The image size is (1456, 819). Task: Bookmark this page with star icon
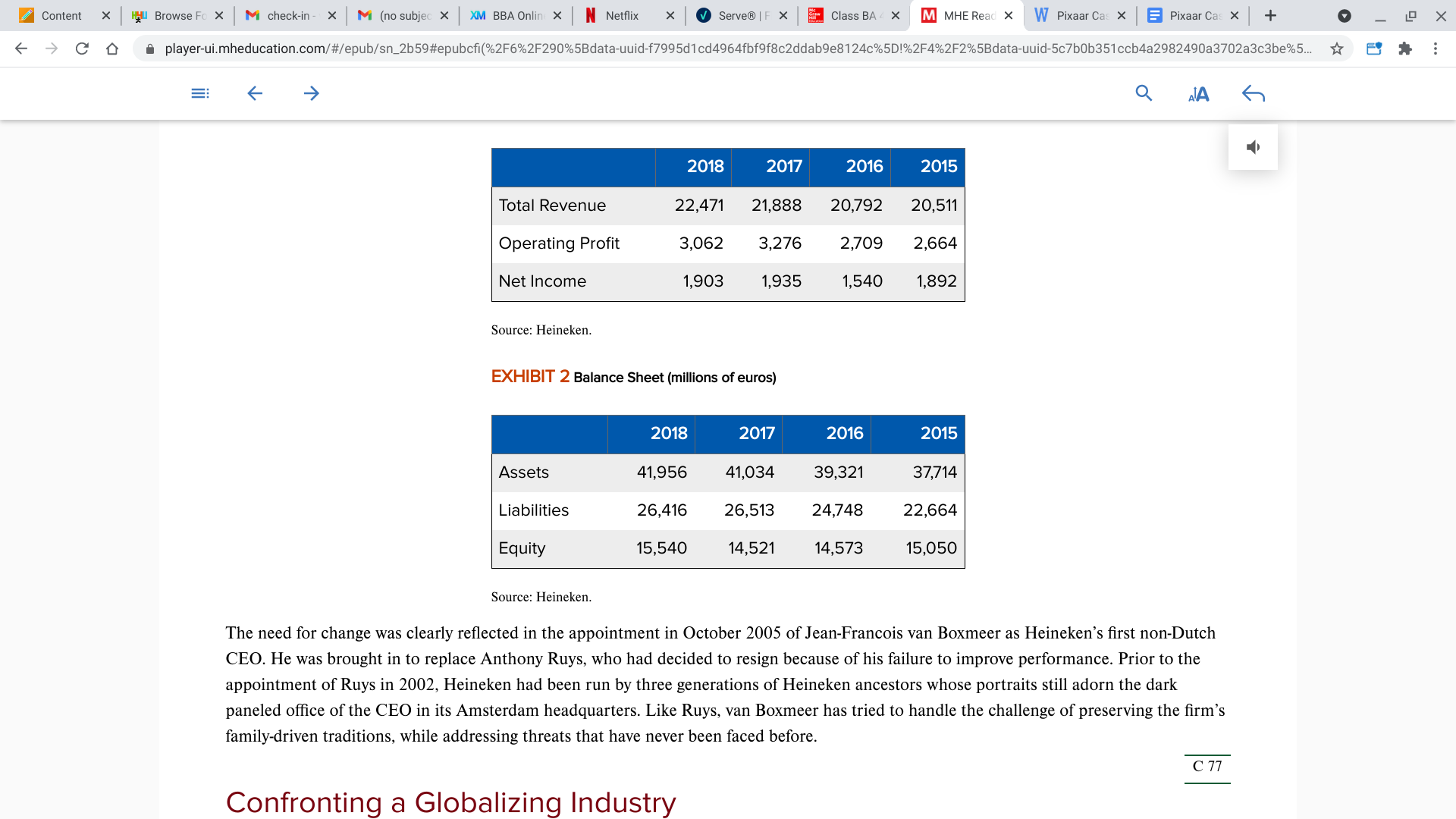pyautogui.click(x=1337, y=49)
